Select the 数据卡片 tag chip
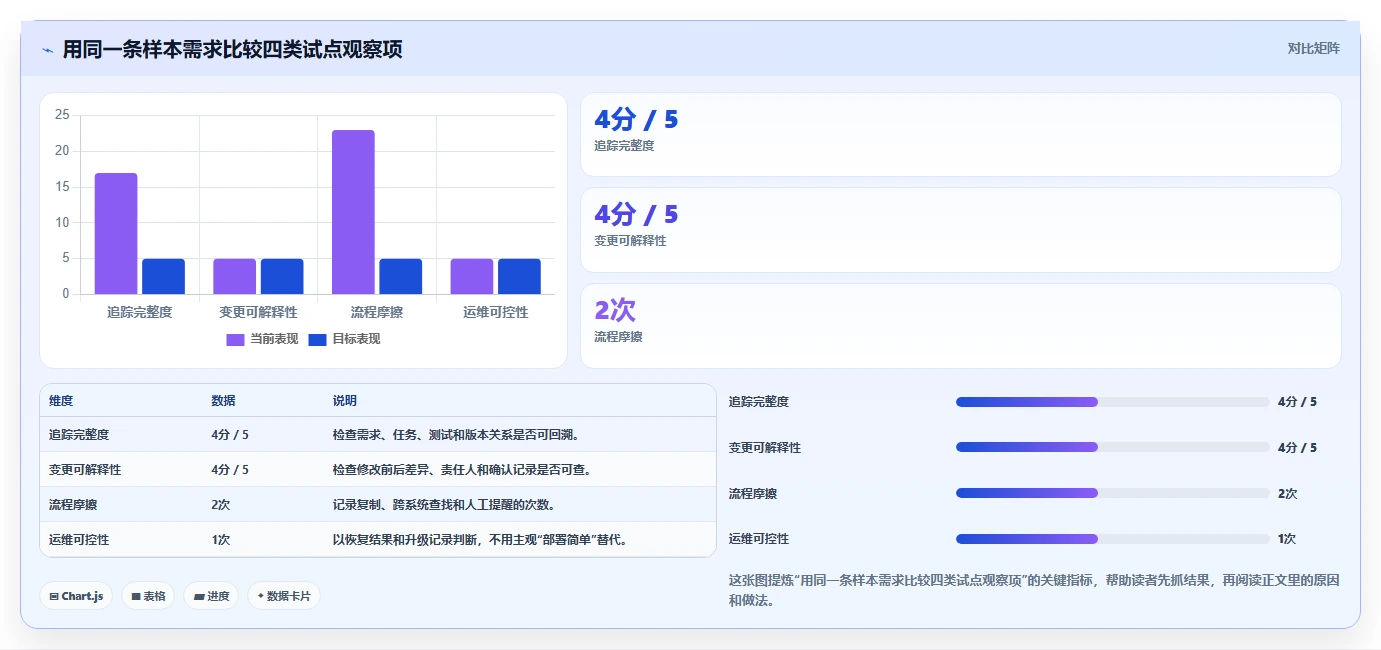Image resolution: width=1381 pixels, height=650 pixels. coord(284,596)
